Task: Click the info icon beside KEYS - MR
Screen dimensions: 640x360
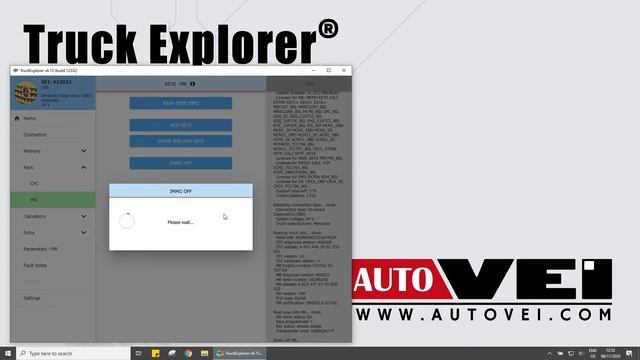Action: pos(192,84)
